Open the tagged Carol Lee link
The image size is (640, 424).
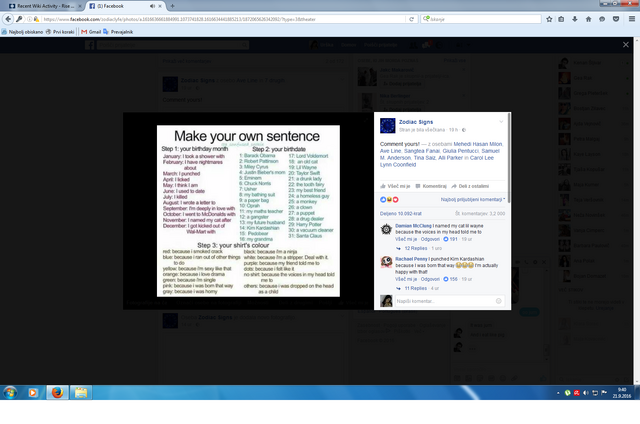click(482, 158)
